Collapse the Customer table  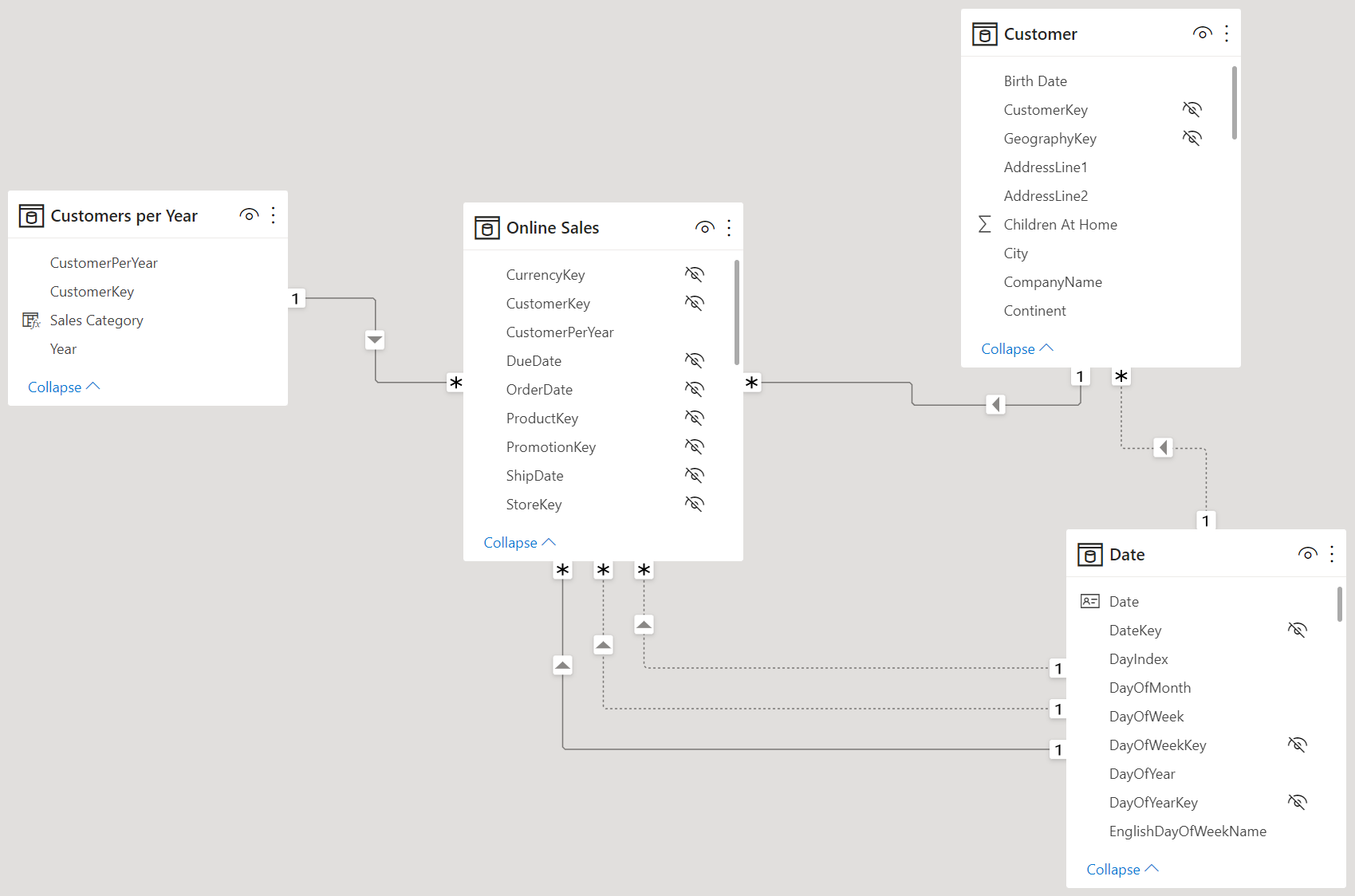1018,349
